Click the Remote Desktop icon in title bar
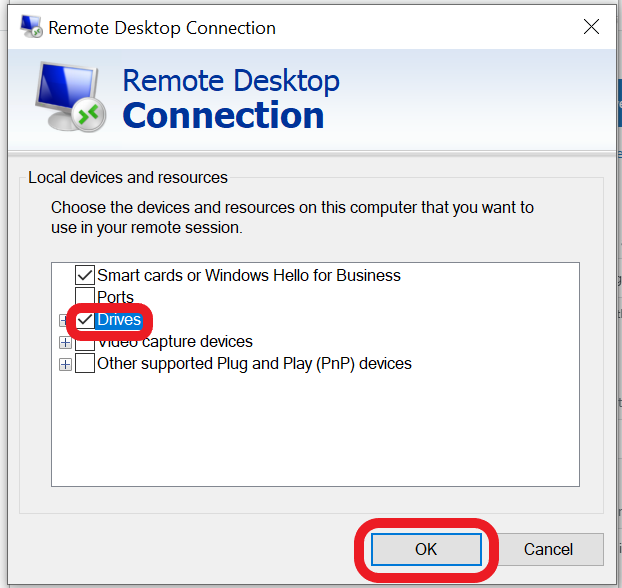 pos(31,27)
